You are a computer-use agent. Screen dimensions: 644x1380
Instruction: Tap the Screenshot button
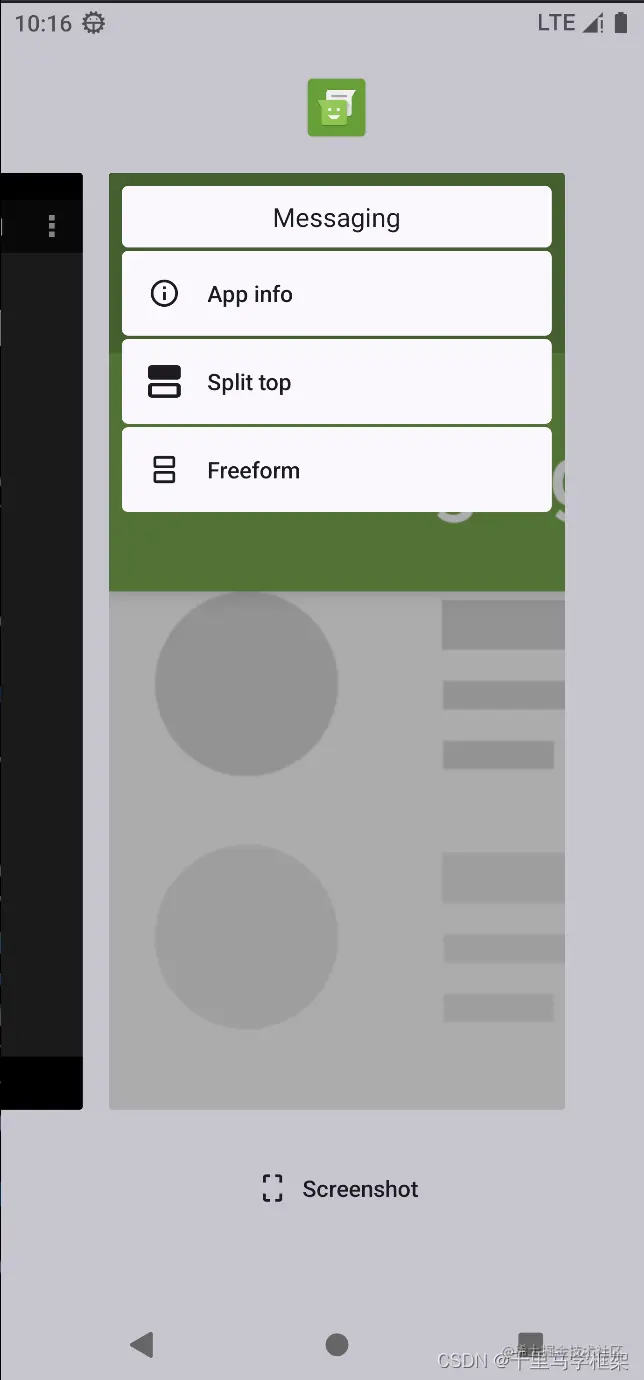[x=340, y=1188]
